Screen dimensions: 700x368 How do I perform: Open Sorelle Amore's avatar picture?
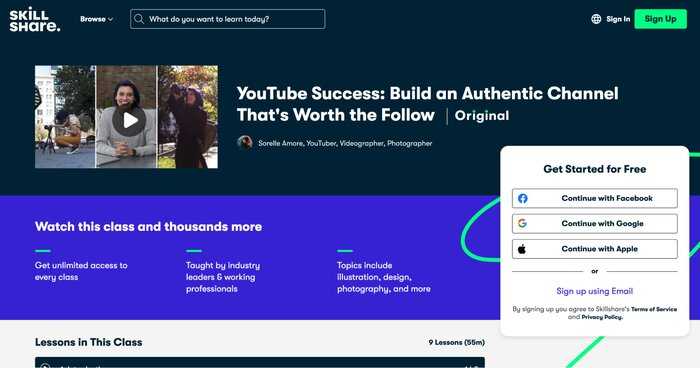pyautogui.click(x=245, y=143)
